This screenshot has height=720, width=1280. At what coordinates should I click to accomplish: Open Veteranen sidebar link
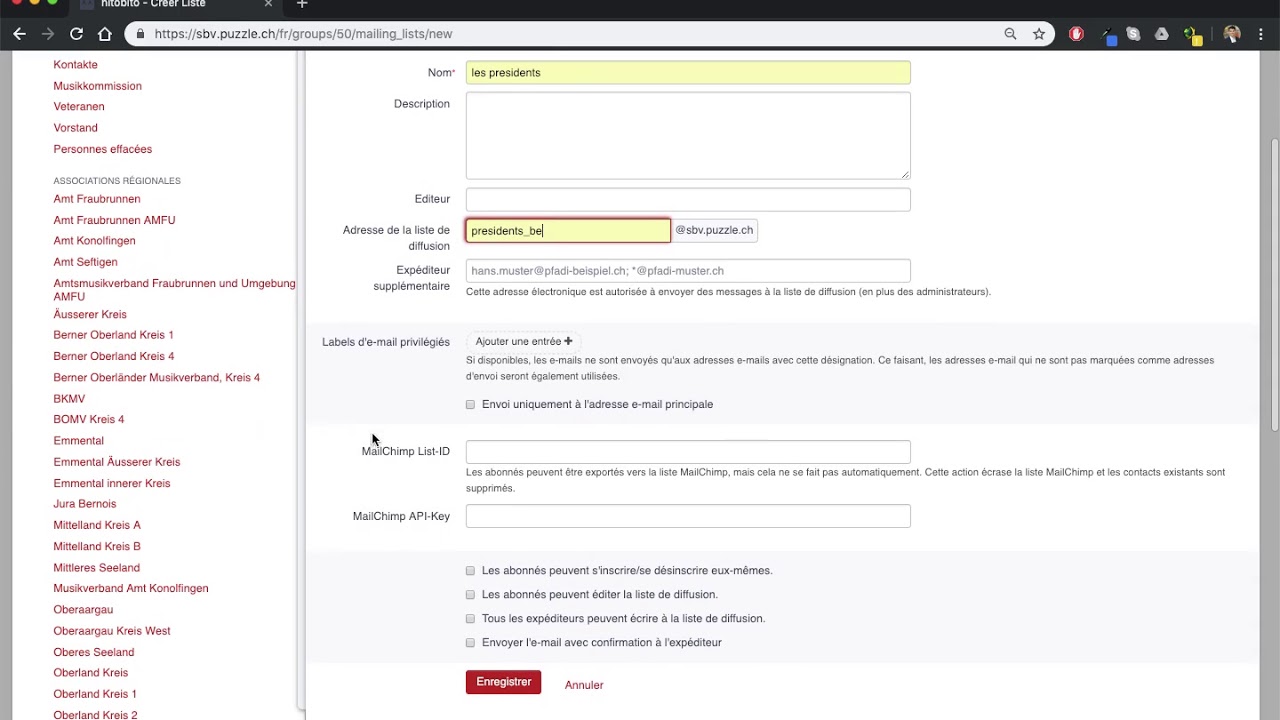[x=79, y=107]
